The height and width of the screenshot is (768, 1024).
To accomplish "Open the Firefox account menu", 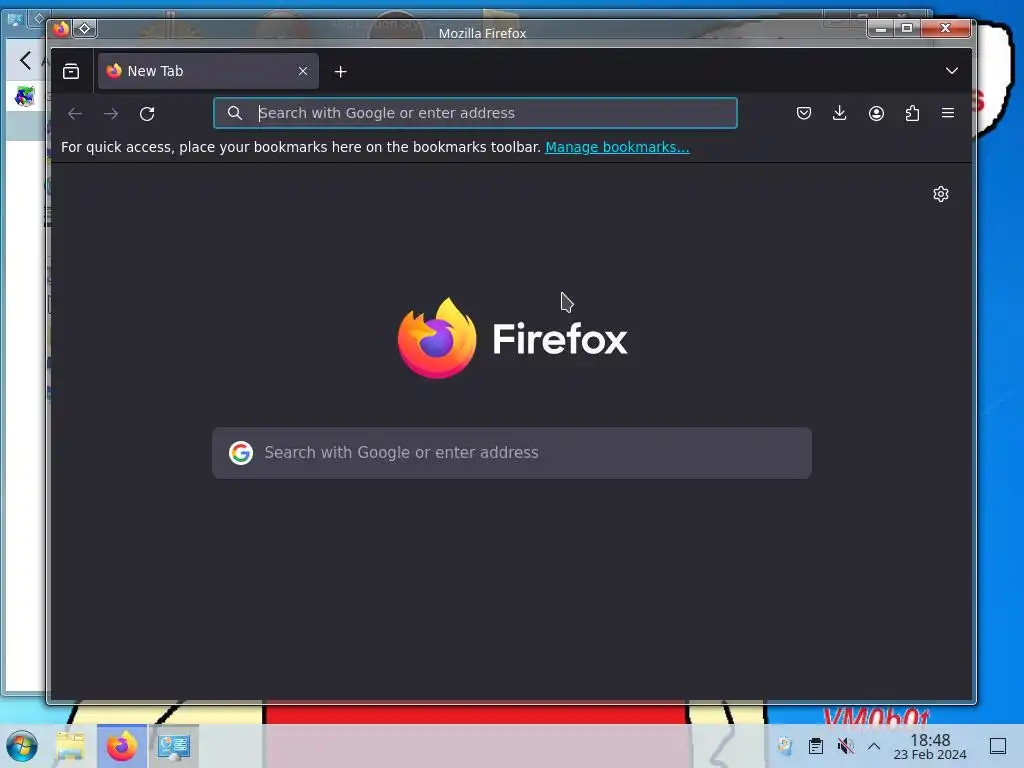I will 876,113.
